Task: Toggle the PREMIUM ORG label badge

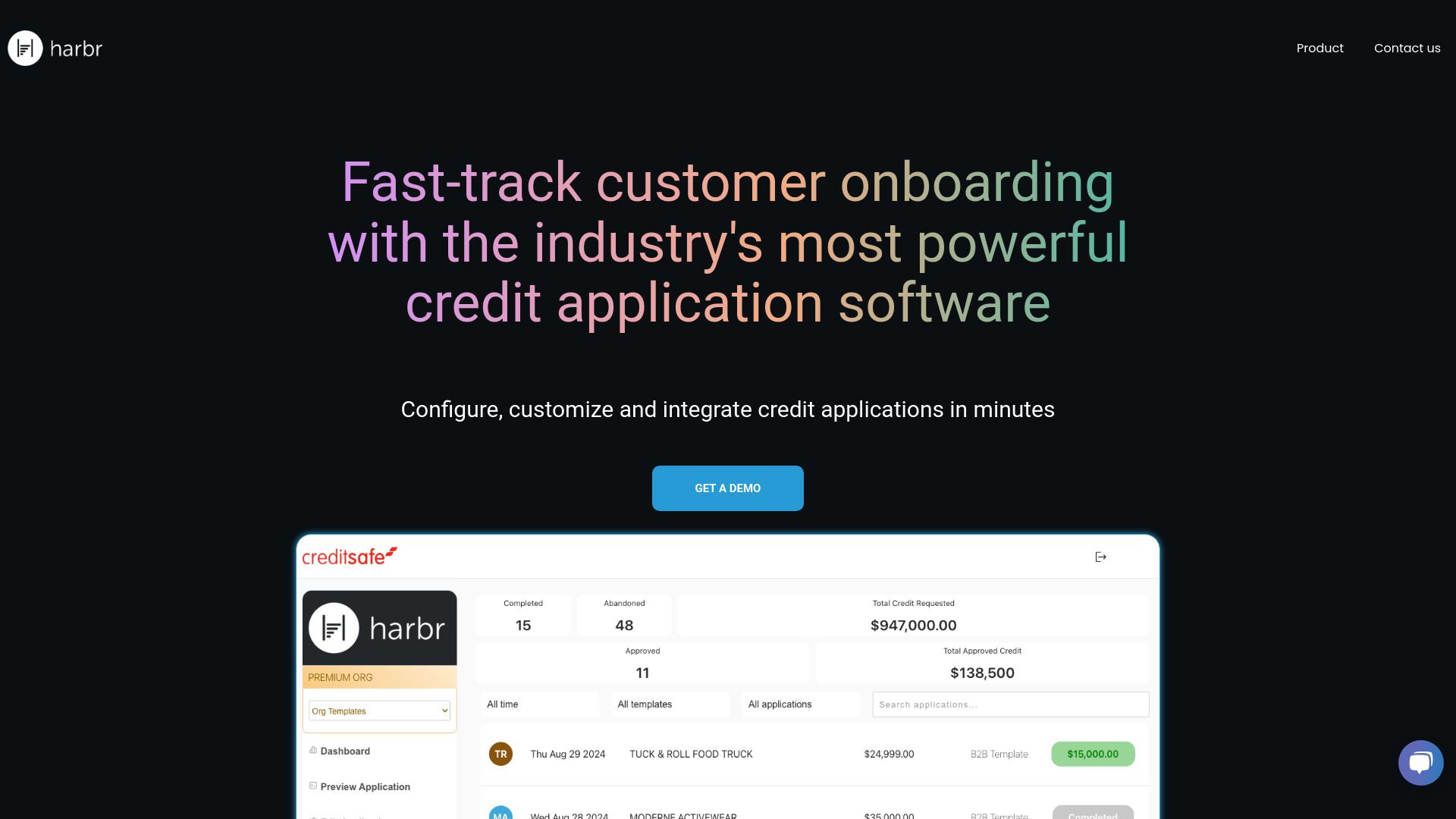Action: (x=379, y=677)
